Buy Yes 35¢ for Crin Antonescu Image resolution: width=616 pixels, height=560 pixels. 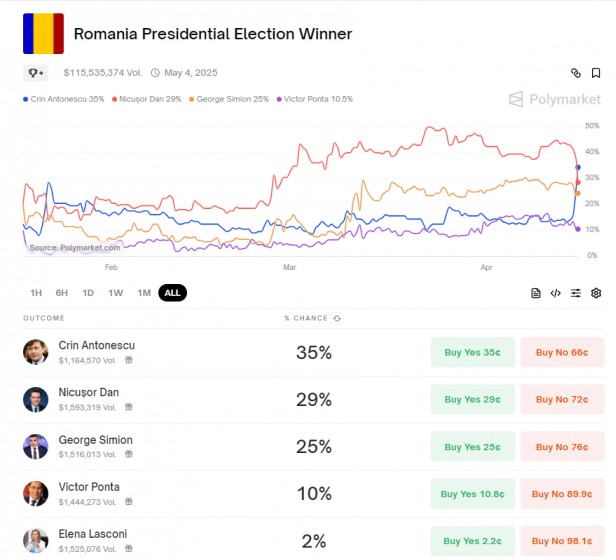[x=472, y=352]
